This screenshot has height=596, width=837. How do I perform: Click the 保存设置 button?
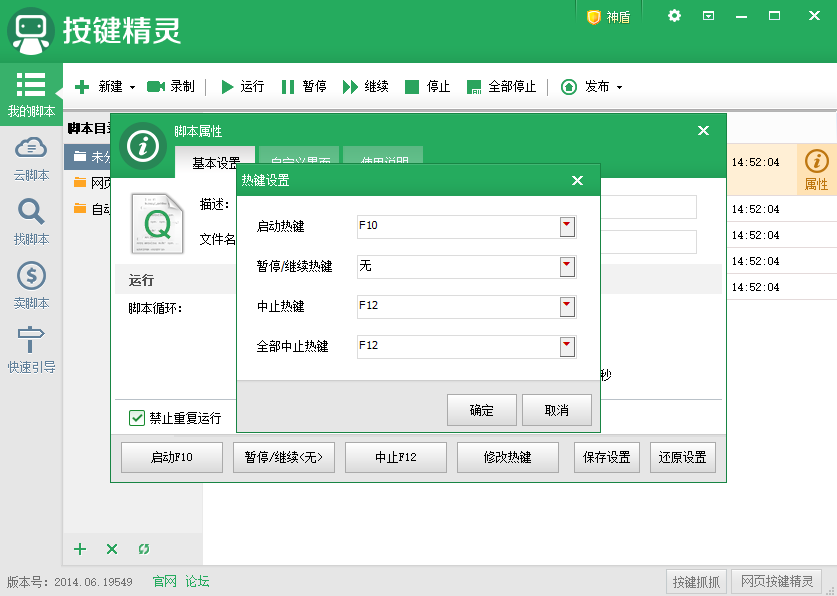pyautogui.click(x=607, y=457)
